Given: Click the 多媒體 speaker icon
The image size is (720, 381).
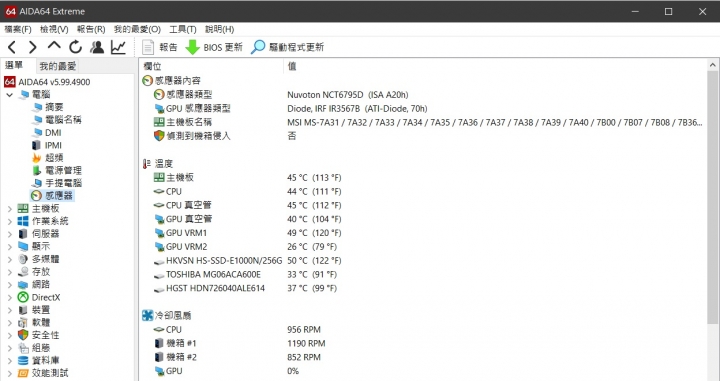Looking at the screenshot, I should [x=23, y=259].
